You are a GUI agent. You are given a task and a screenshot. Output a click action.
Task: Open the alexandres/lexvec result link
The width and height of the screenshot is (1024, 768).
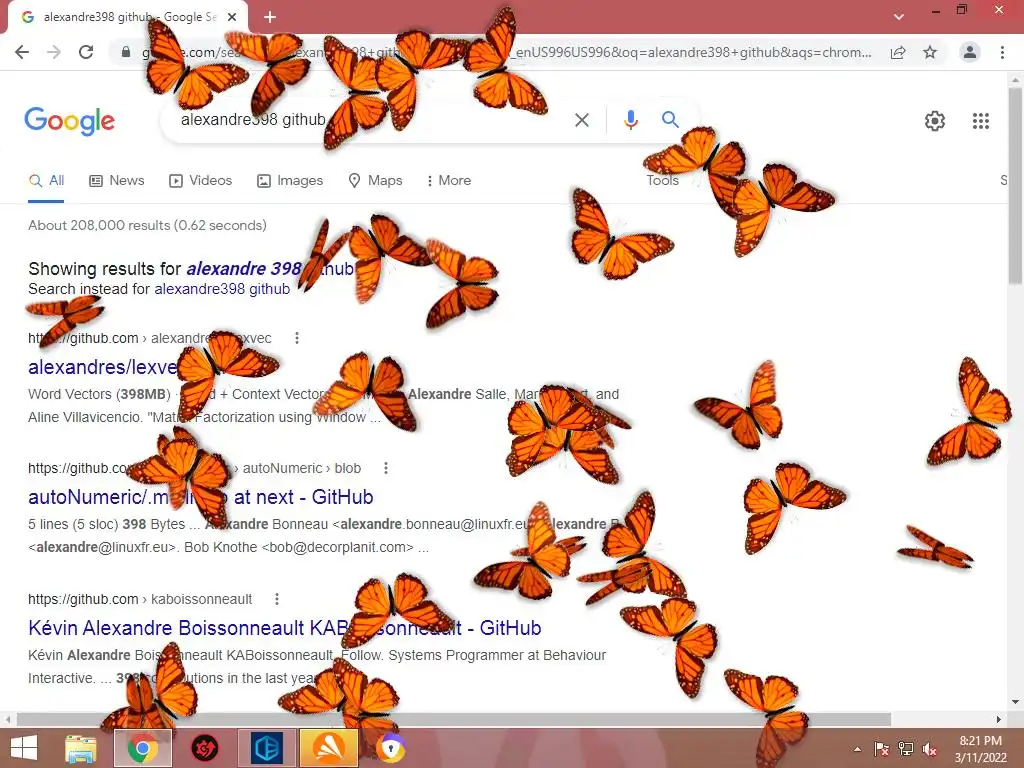click(x=103, y=367)
